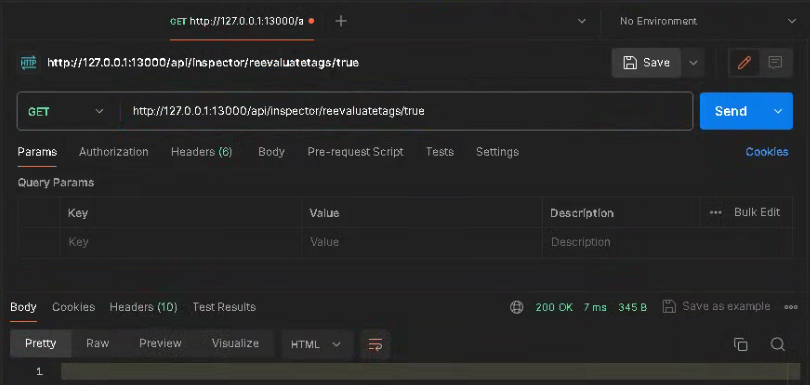Open a new request tab with plus icon

pyautogui.click(x=341, y=21)
